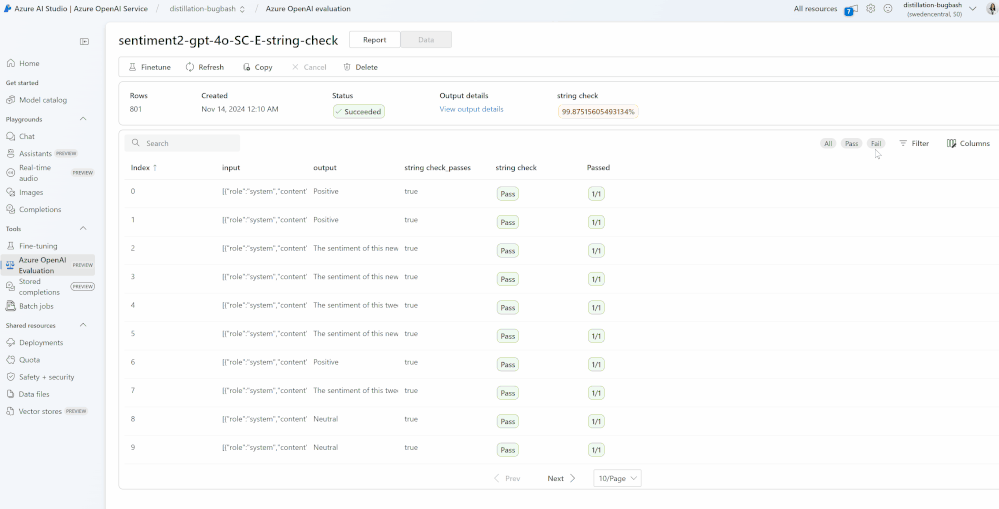
Task: Click the user profile avatar
Action: pyautogui.click(x=991, y=9)
